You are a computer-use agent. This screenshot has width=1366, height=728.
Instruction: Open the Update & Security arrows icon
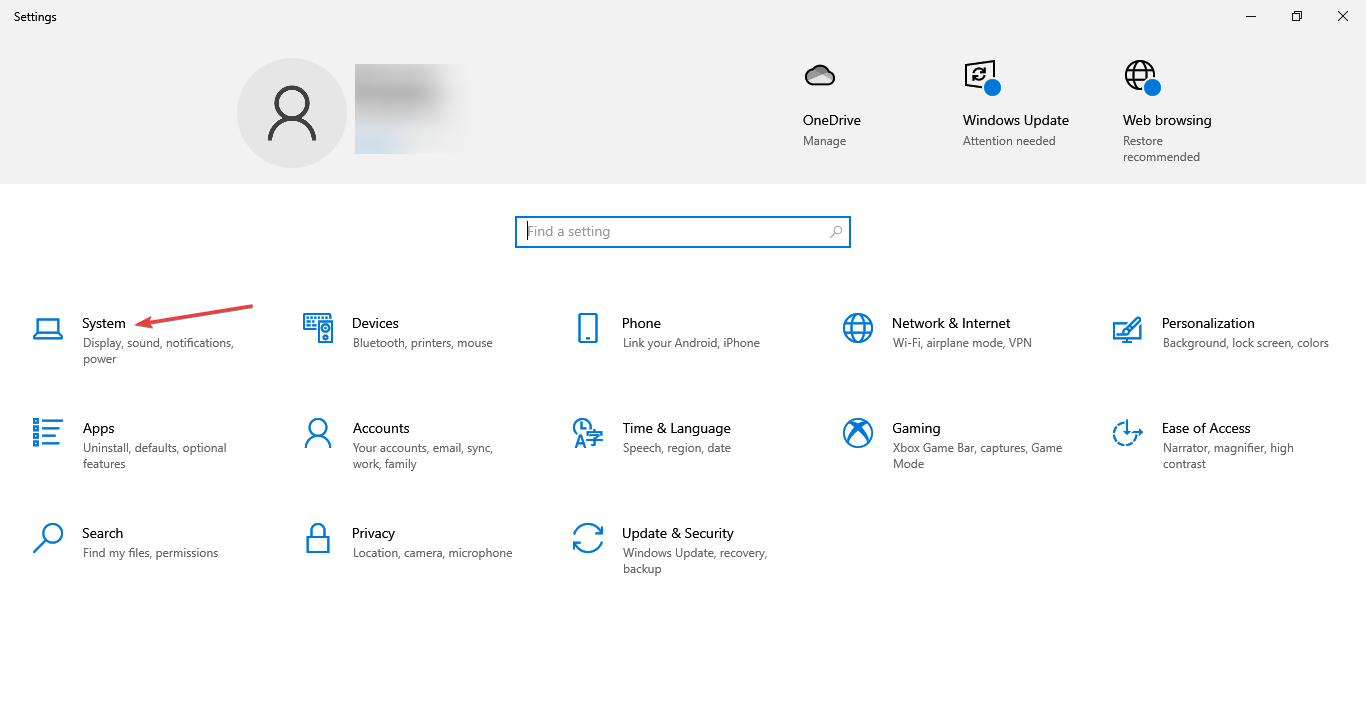coord(587,538)
